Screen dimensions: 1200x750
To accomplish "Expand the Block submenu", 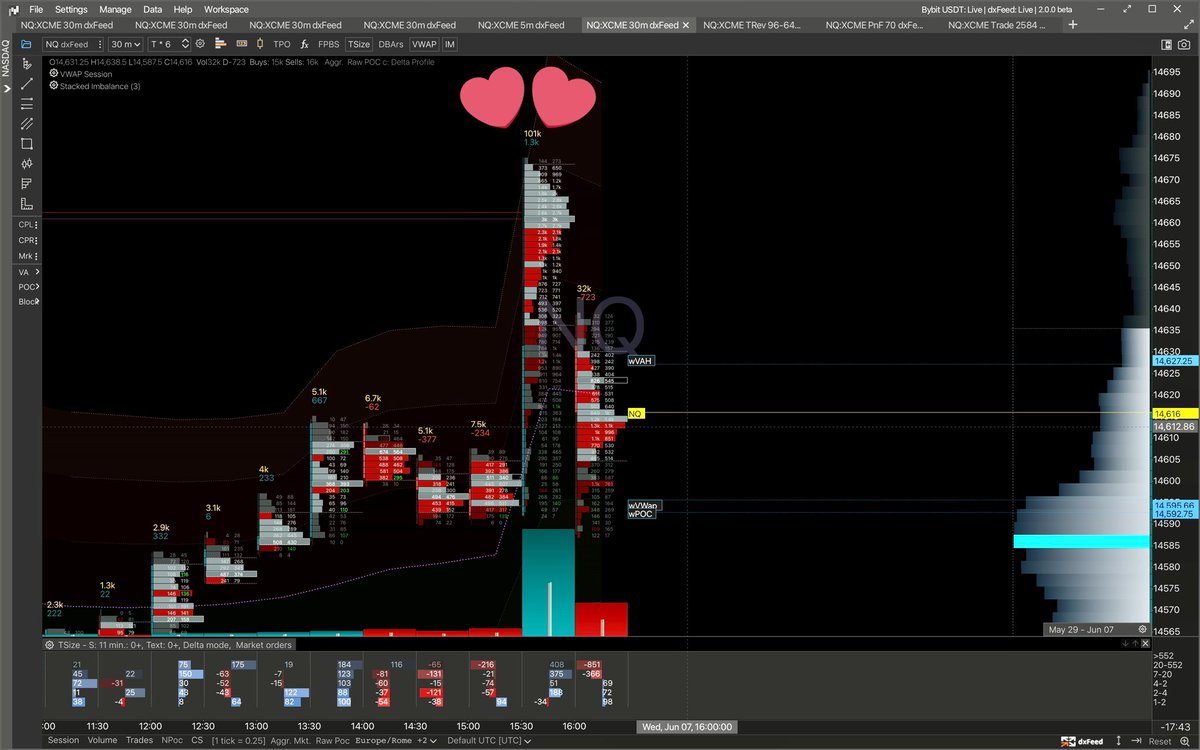I will tap(38, 302).
